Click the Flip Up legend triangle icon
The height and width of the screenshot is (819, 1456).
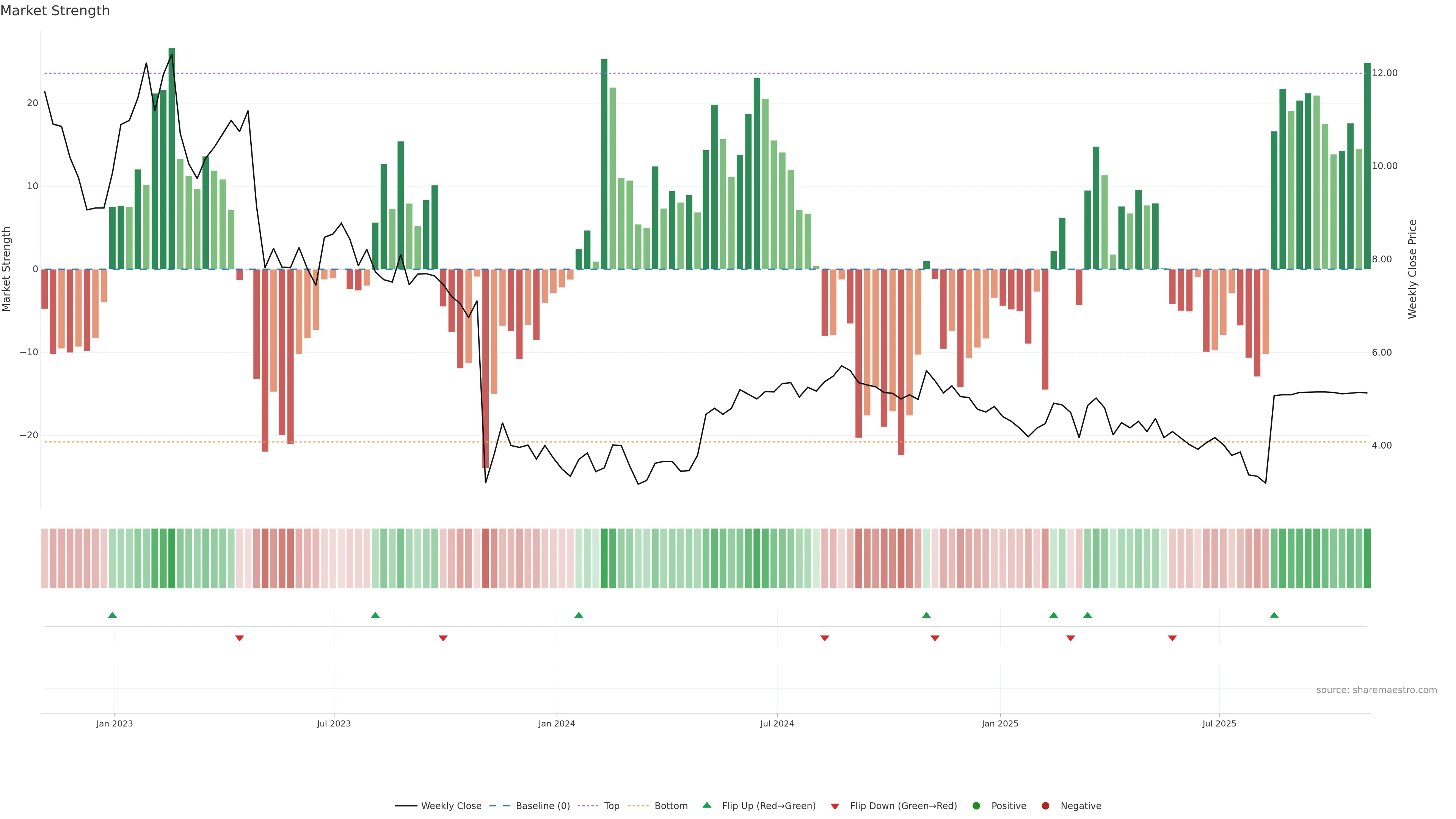(x=706, y=805)
